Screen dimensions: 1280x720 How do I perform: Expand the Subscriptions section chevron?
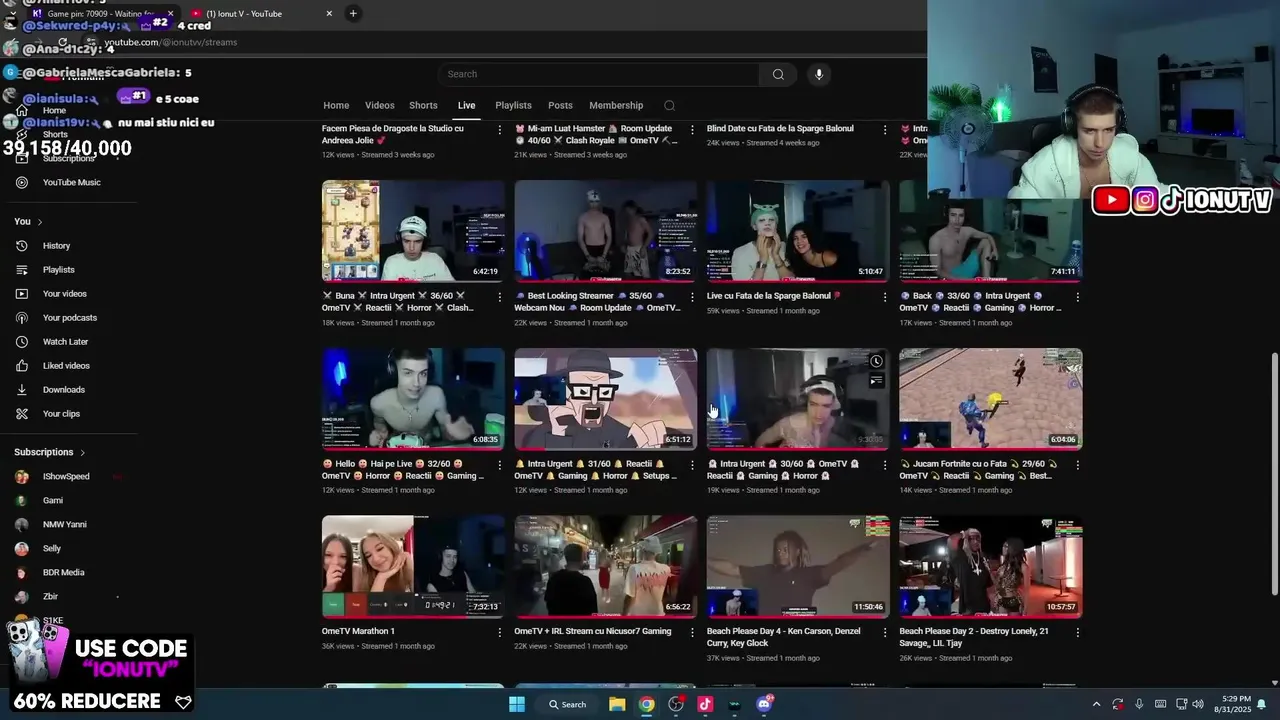pyautogui.click(x=82, y=452)
